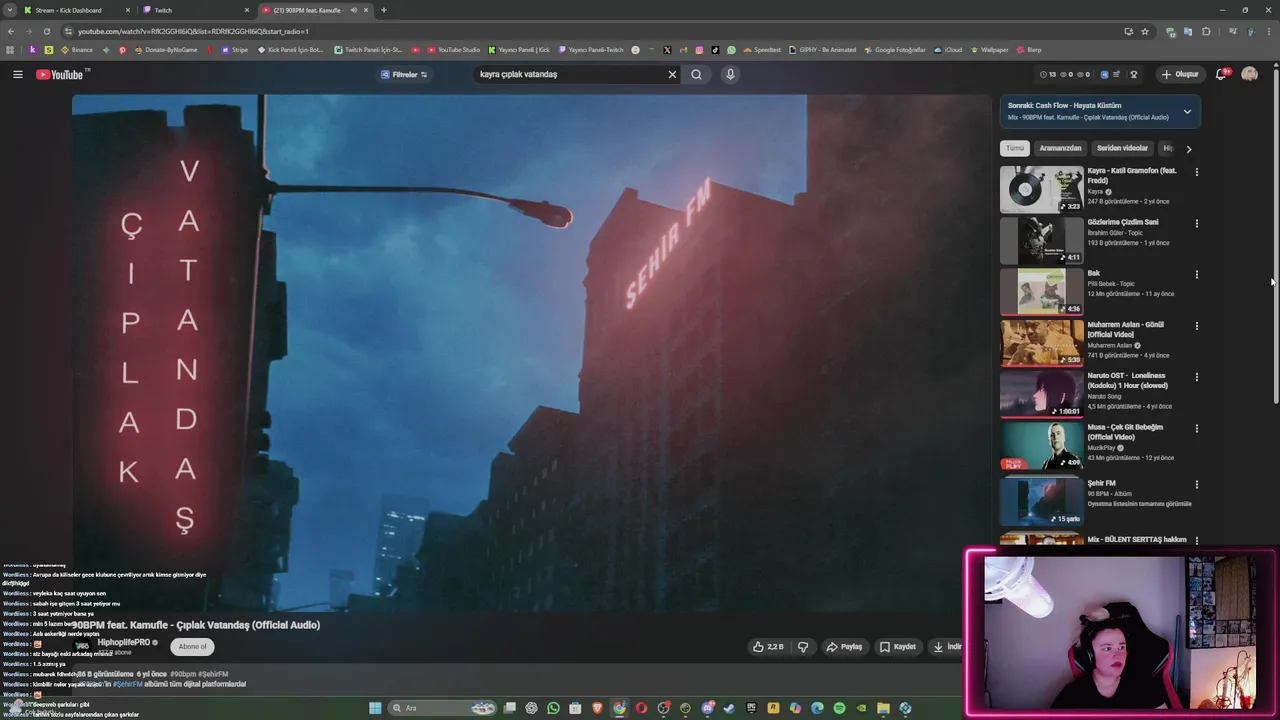1280x720 pixels.
Task: Open the YouTube hamburger guide menu
Action: coord(17,74)
